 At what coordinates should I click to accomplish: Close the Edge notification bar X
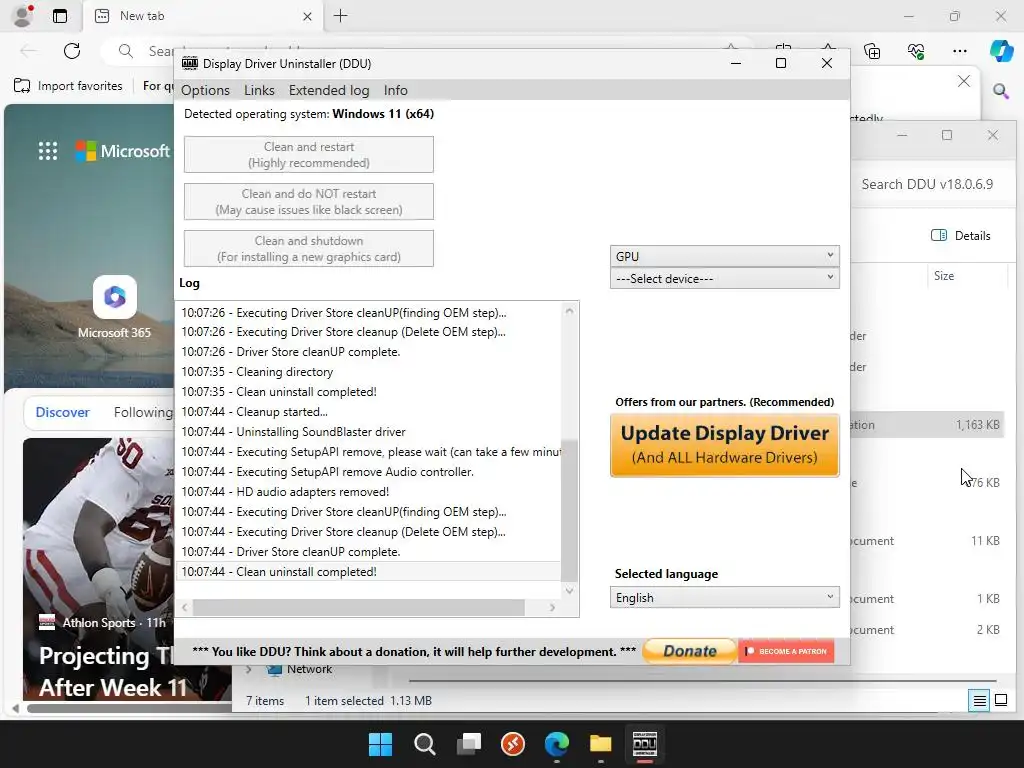[963, 81]
